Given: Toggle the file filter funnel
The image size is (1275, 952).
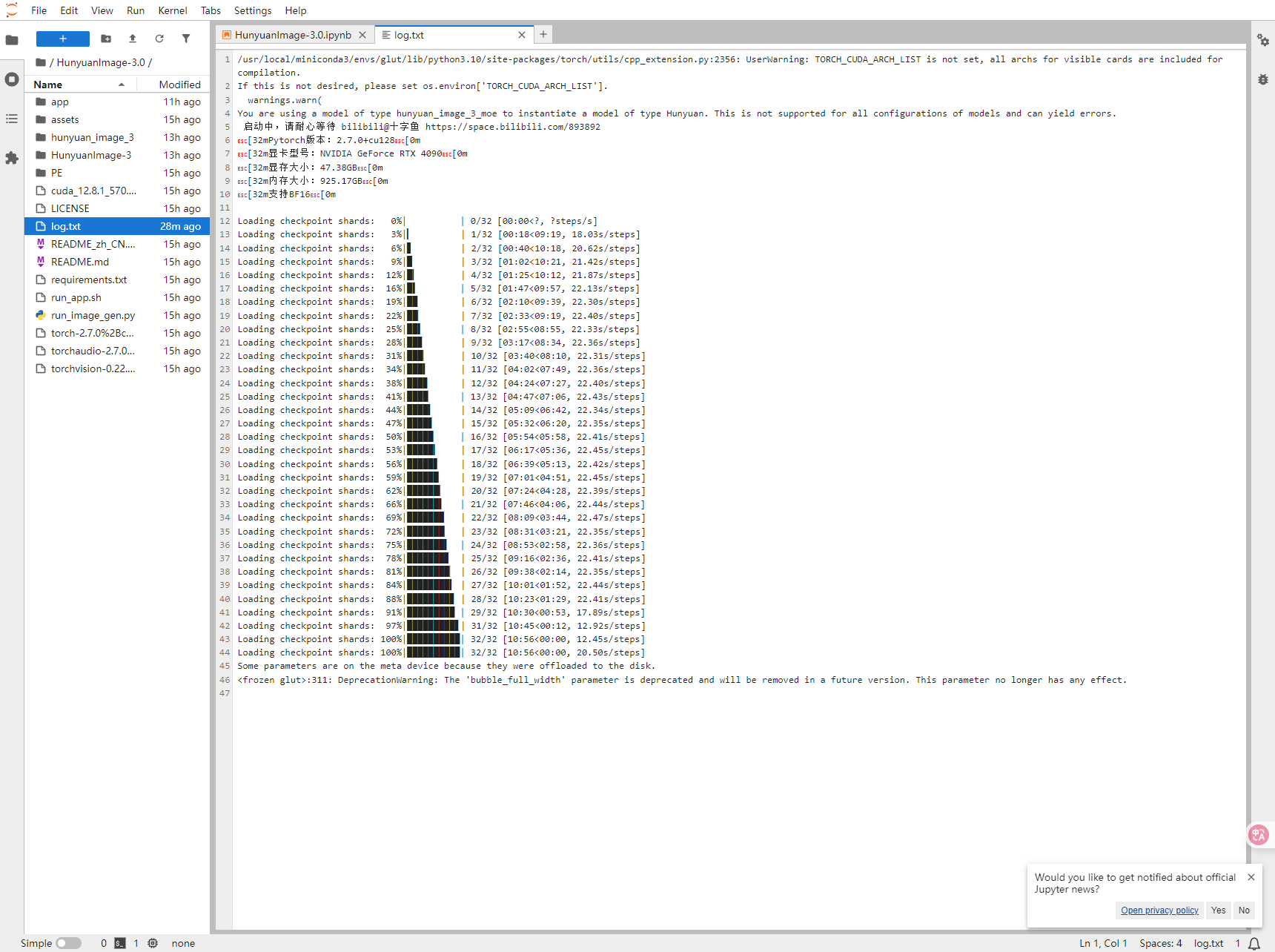Looking at the screenshot, I should tap(186, 39).
